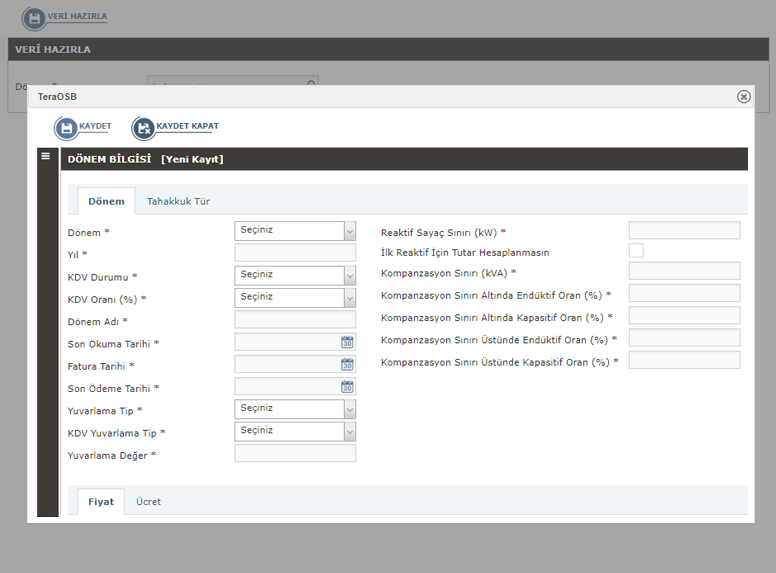The width and height of the screenshot is (776, 573).
Task: Open calendar for Fatura Tarihi
Action: coord(347,364)
